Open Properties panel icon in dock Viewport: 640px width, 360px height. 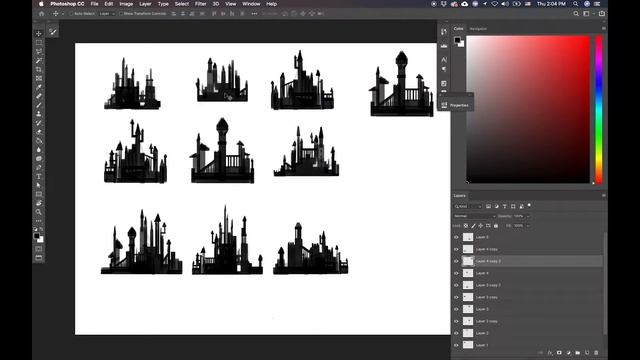(x=444, y=105)
